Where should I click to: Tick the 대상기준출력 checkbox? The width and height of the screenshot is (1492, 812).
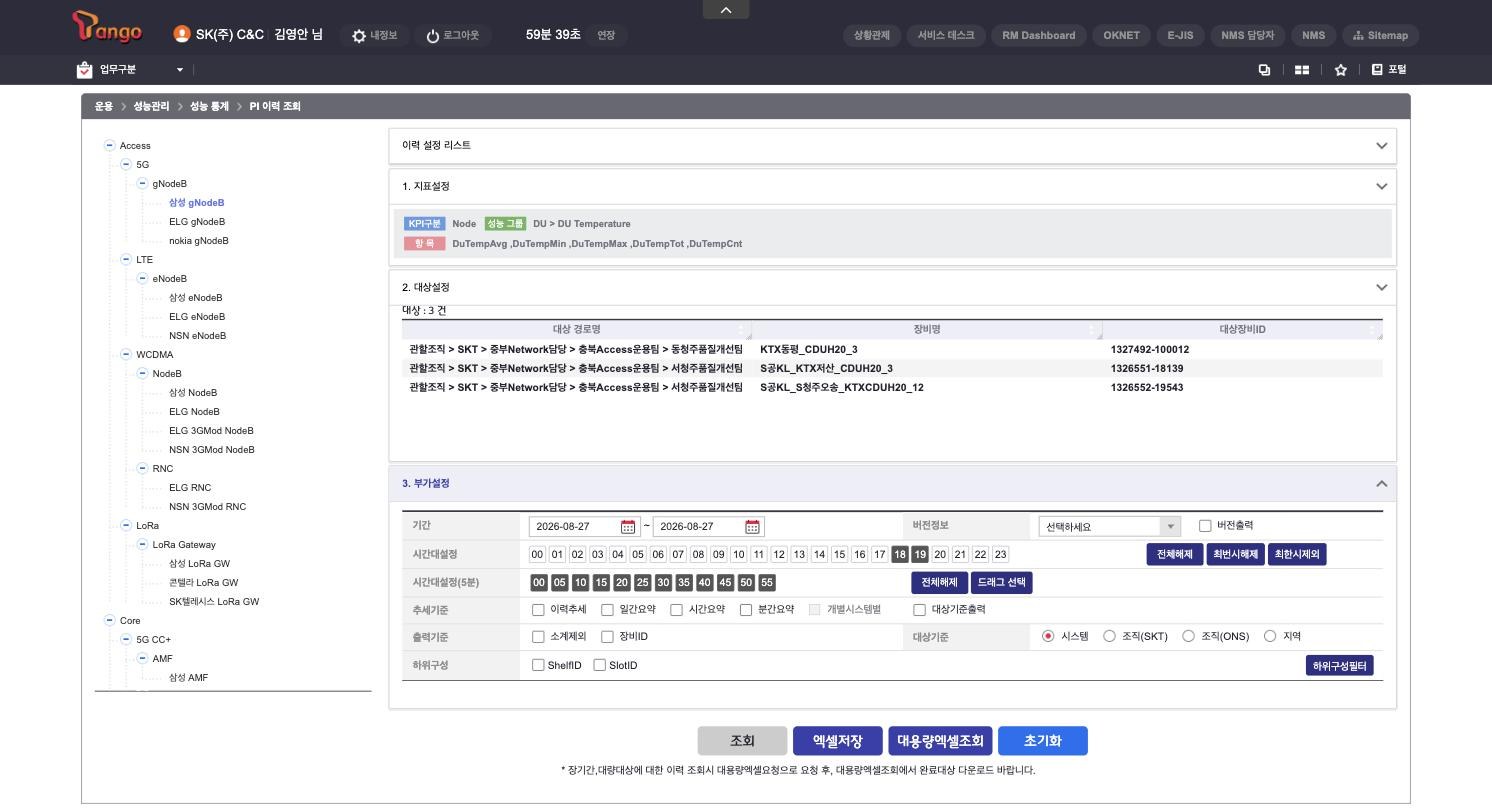click(919, 610)
